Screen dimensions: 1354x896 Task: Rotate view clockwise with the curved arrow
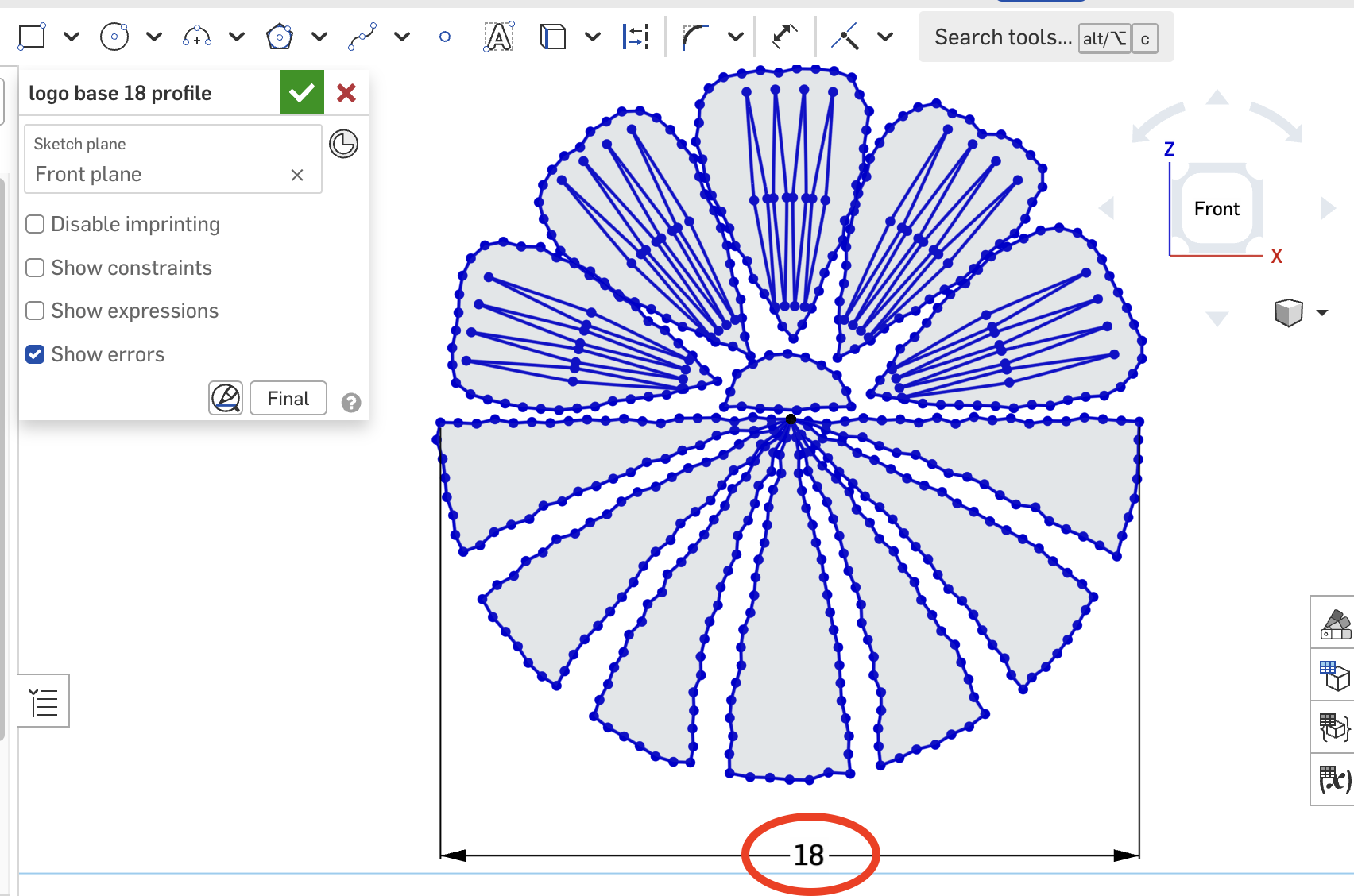pos(1276,122)
